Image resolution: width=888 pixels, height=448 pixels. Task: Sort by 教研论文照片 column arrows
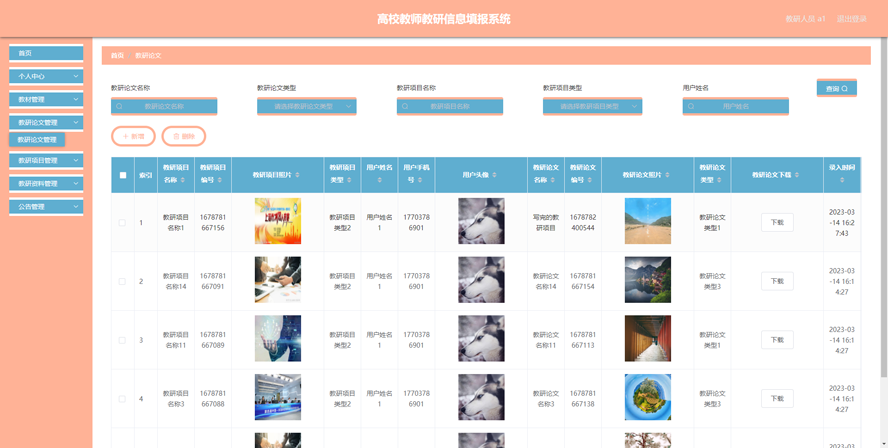tap(668, 175)
